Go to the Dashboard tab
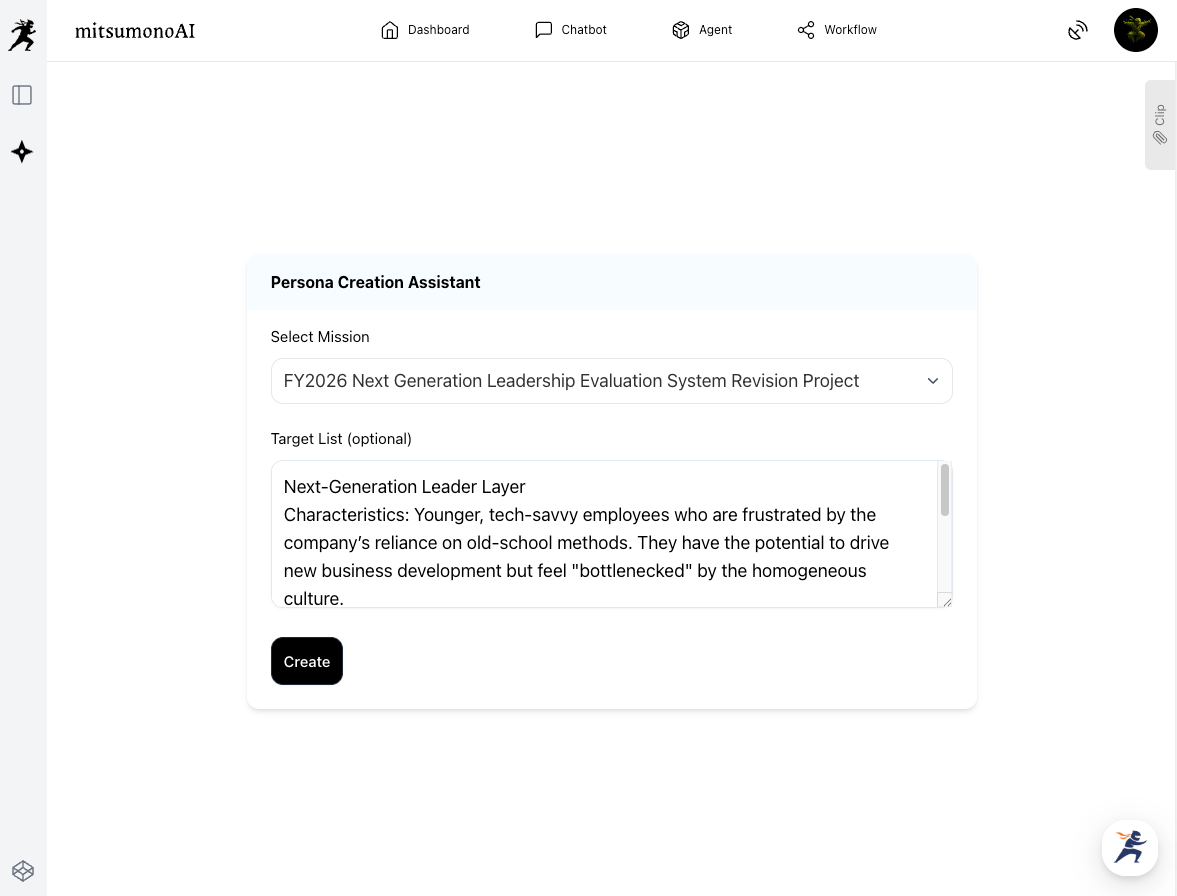The width and height of the screenshot is (1177, 896). click(x=425, y=30)
